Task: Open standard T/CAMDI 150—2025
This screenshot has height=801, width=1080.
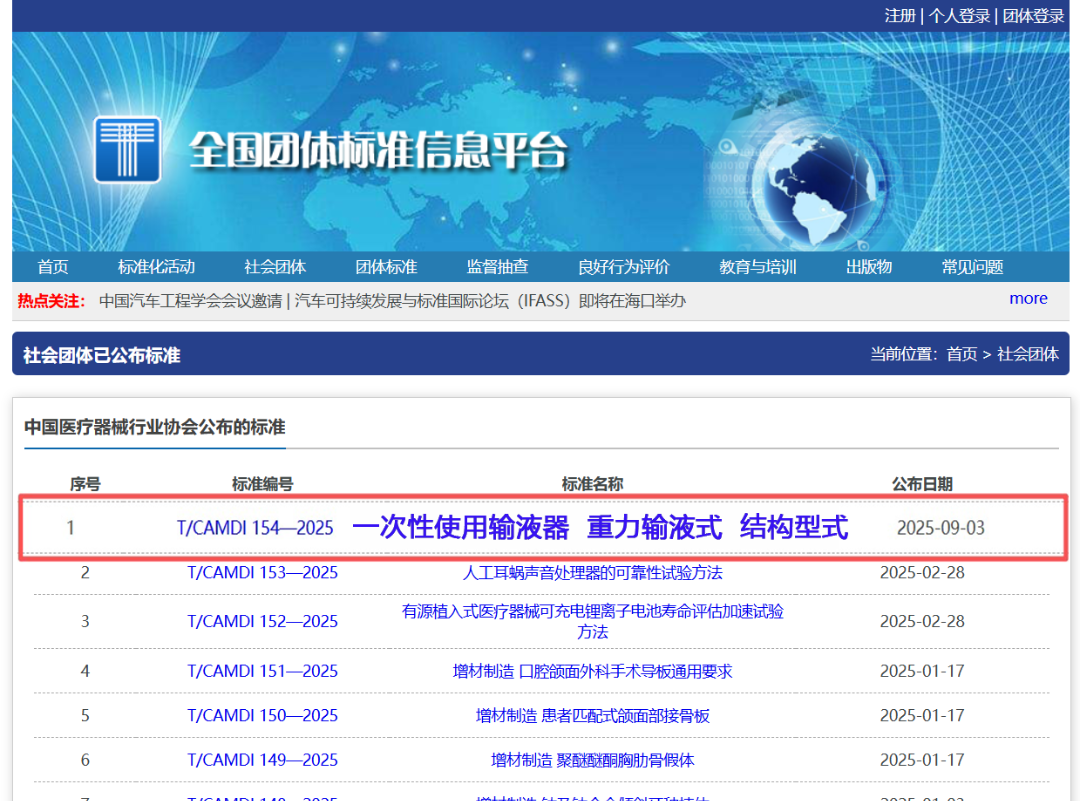Action: (262, 716)
